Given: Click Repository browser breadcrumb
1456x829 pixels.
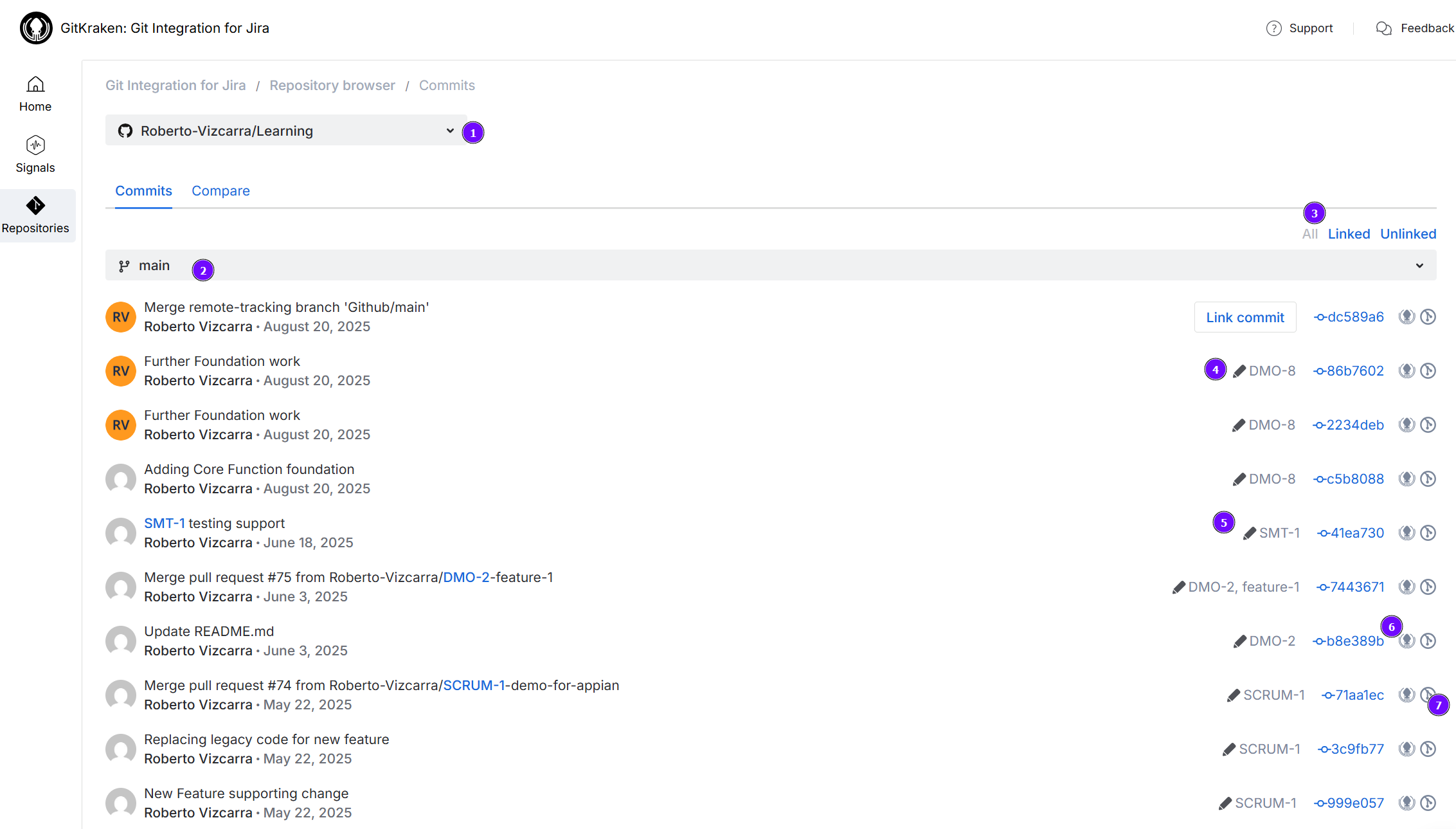Looking at the screenshot, I should click(332, 86).
